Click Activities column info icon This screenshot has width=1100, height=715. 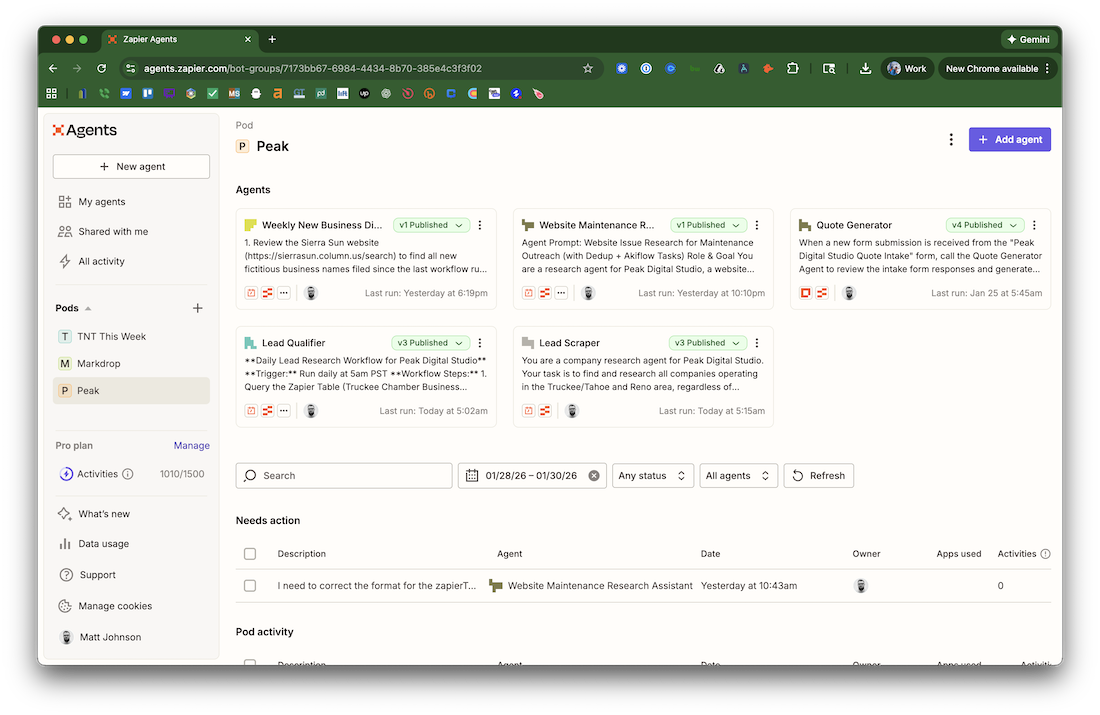(1045, 554)
